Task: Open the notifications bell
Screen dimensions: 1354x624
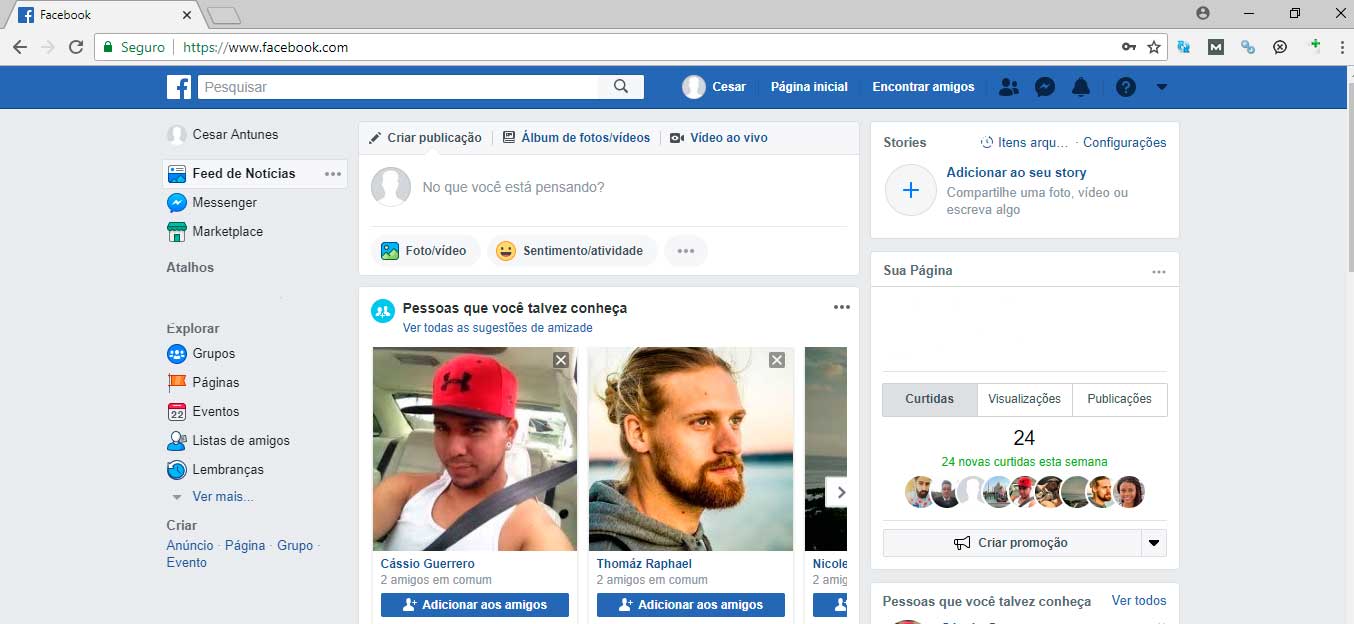Action: (1081, 87)
